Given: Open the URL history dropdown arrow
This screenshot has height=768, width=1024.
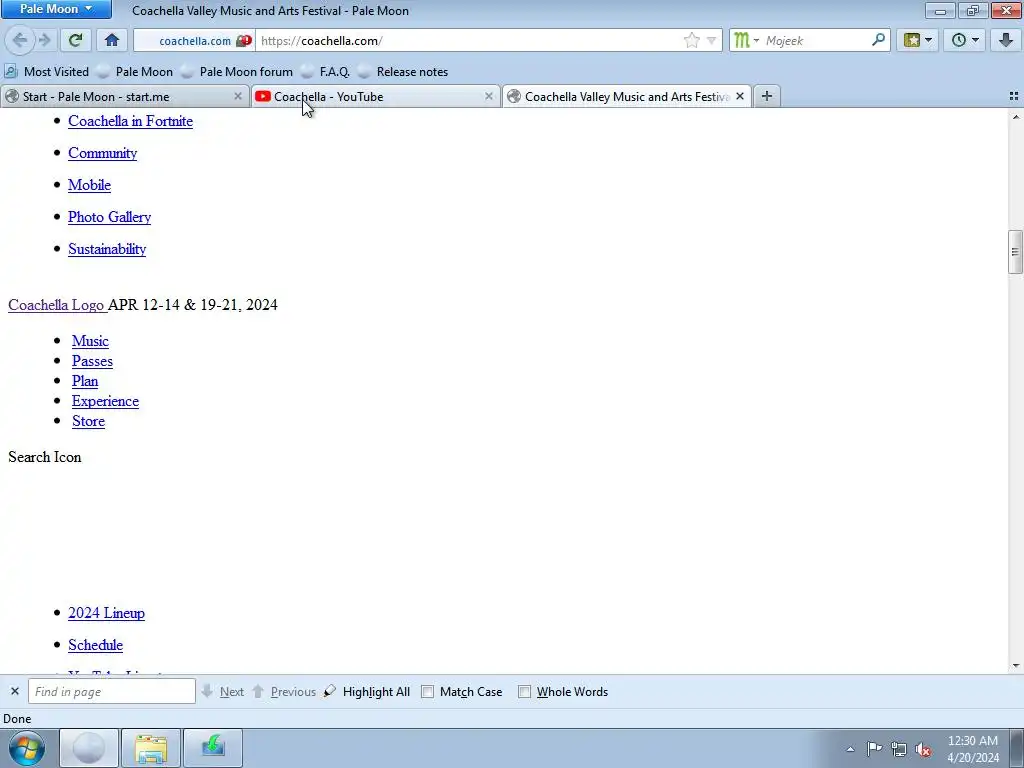Looking at the screenshot, I should [711, 40].
